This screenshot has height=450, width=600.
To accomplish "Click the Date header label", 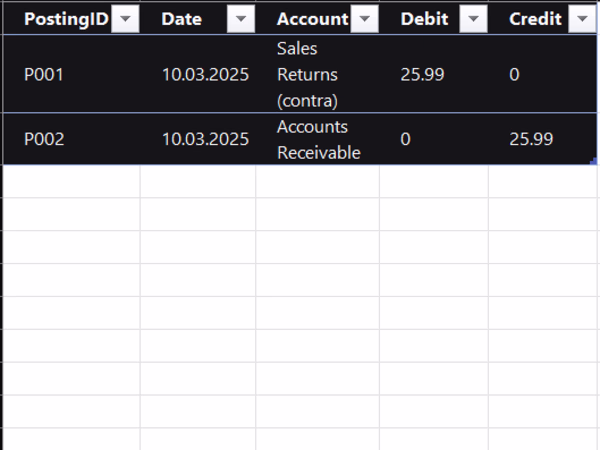I will coord(180,19).
